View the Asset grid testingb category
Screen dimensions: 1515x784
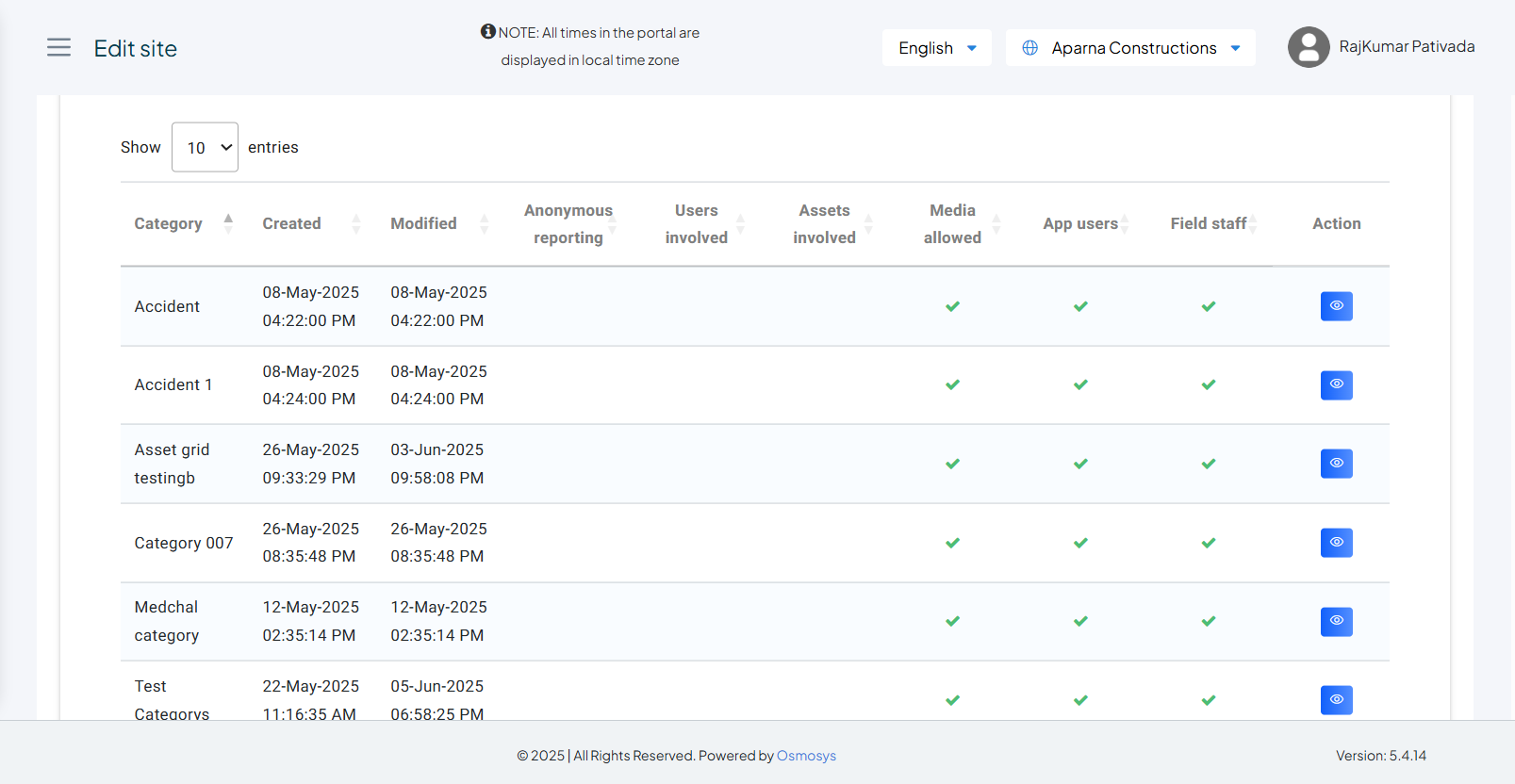coord(1336,464)
